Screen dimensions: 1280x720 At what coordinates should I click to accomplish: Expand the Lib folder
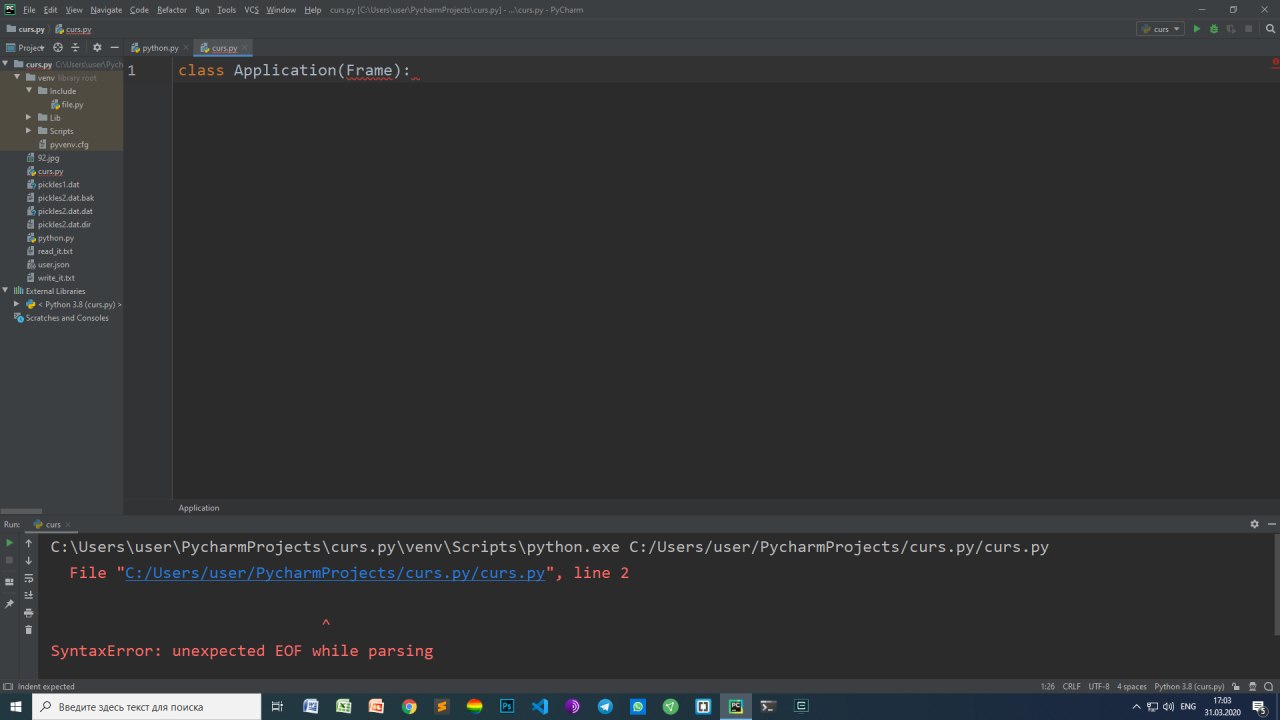(29, 118)
